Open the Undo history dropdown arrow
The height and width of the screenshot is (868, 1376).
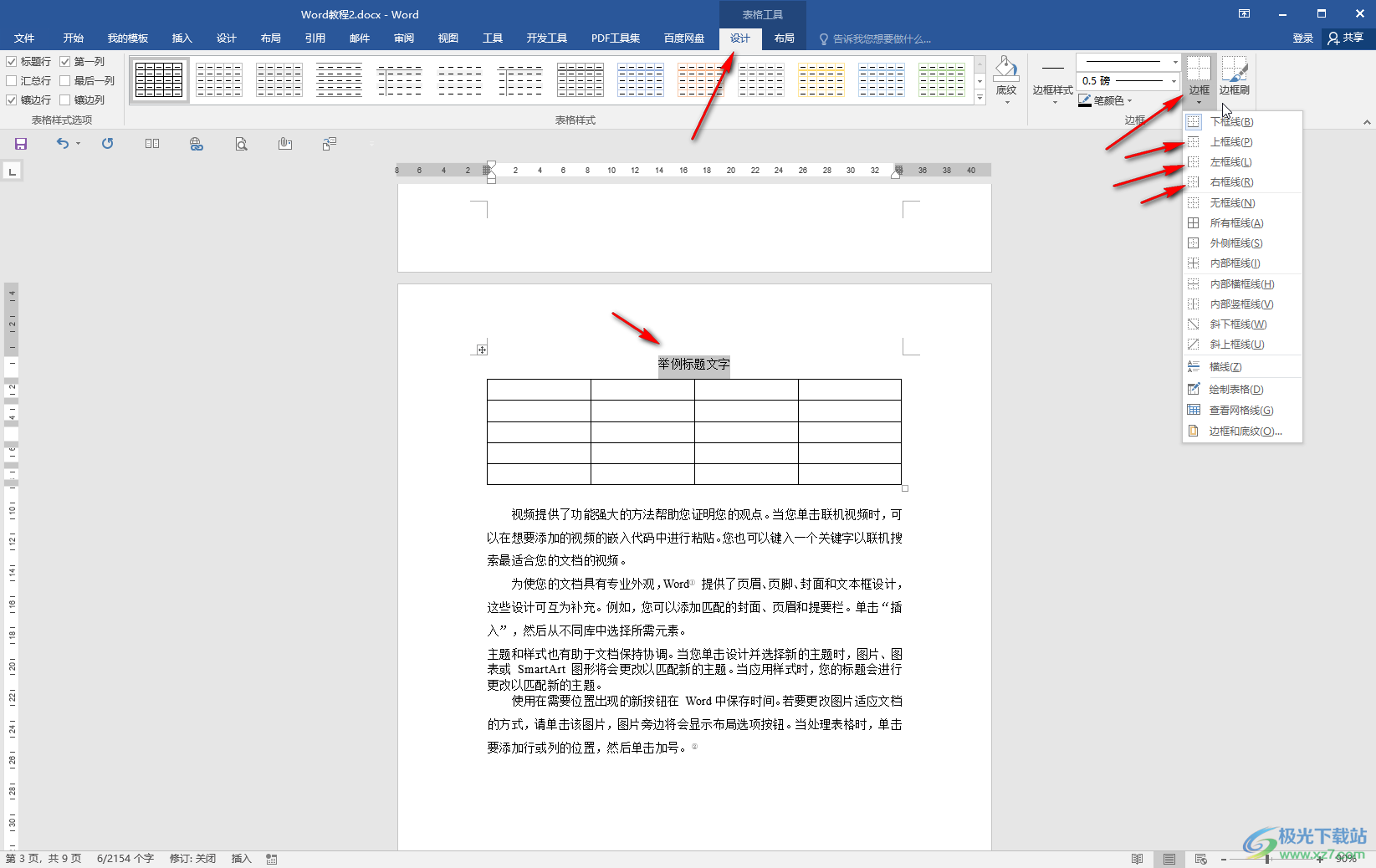point(79,144)
